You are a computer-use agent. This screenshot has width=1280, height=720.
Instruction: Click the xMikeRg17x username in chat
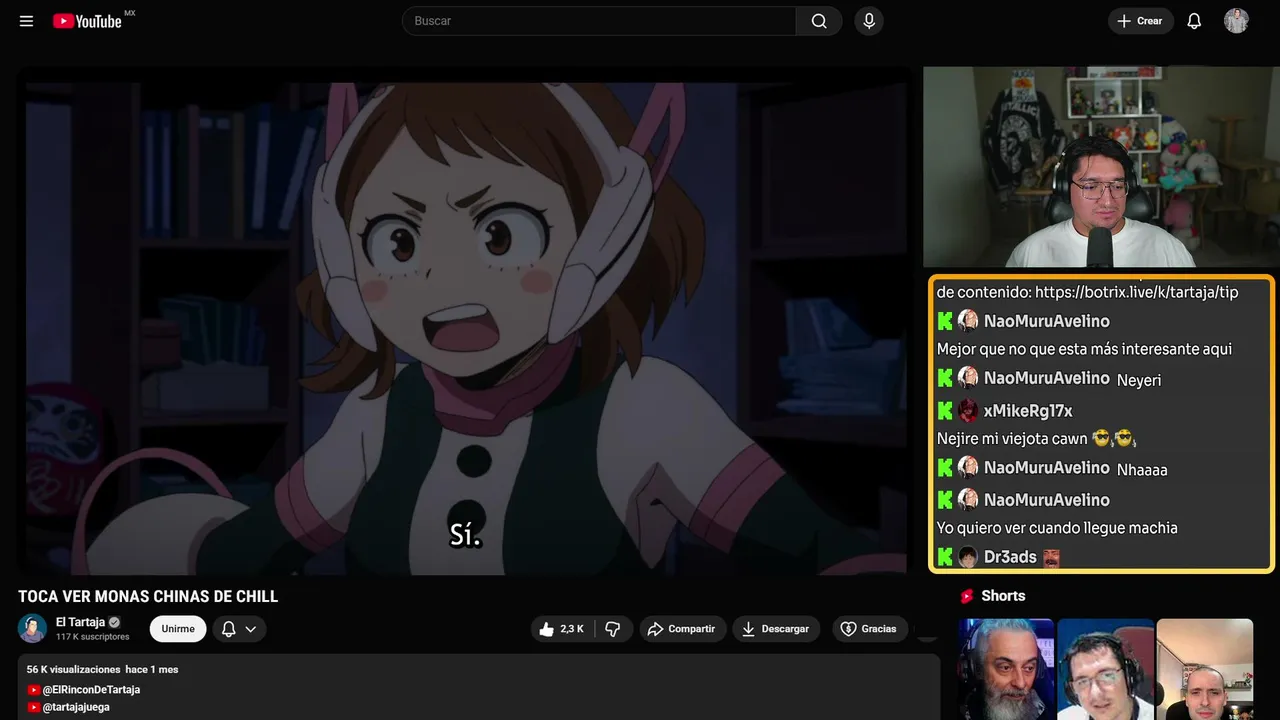point(1028,411)
